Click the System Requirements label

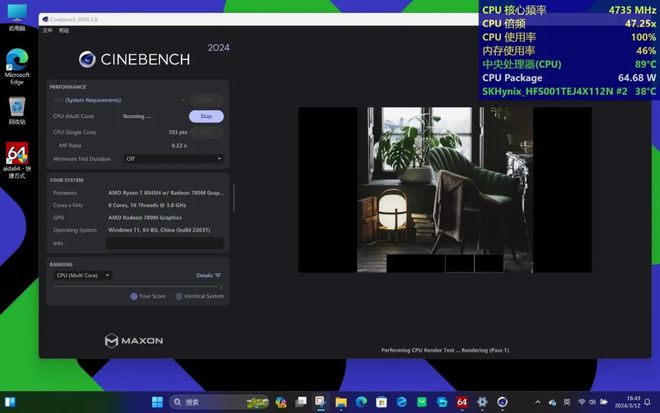[x=93, y=100]
